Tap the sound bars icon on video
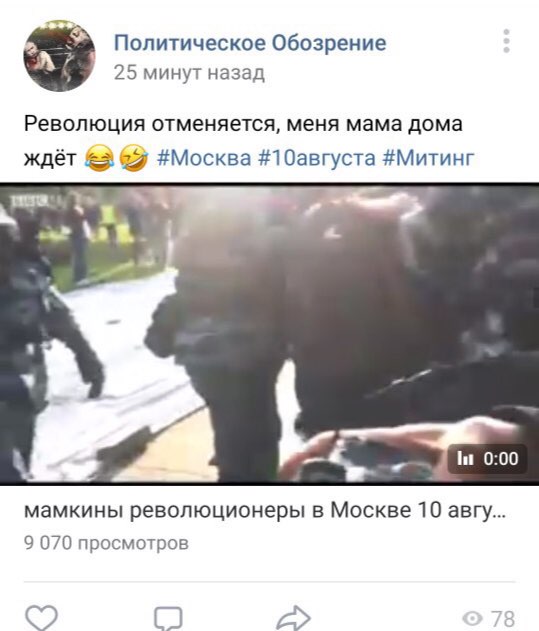The width and height of the screenshot is (539, 631). 465,459
